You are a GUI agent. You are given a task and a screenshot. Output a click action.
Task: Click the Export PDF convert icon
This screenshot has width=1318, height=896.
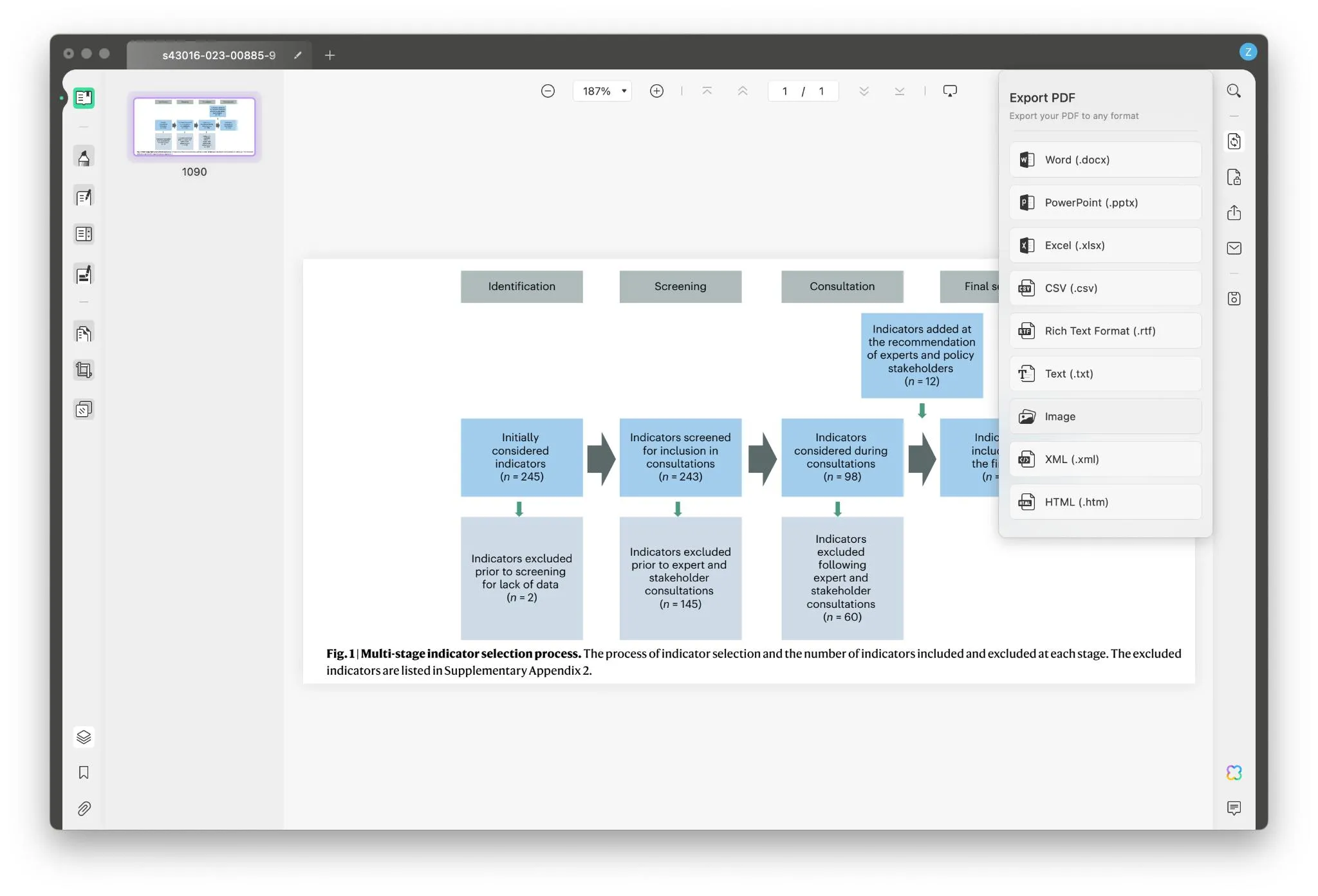[1234, 142]
